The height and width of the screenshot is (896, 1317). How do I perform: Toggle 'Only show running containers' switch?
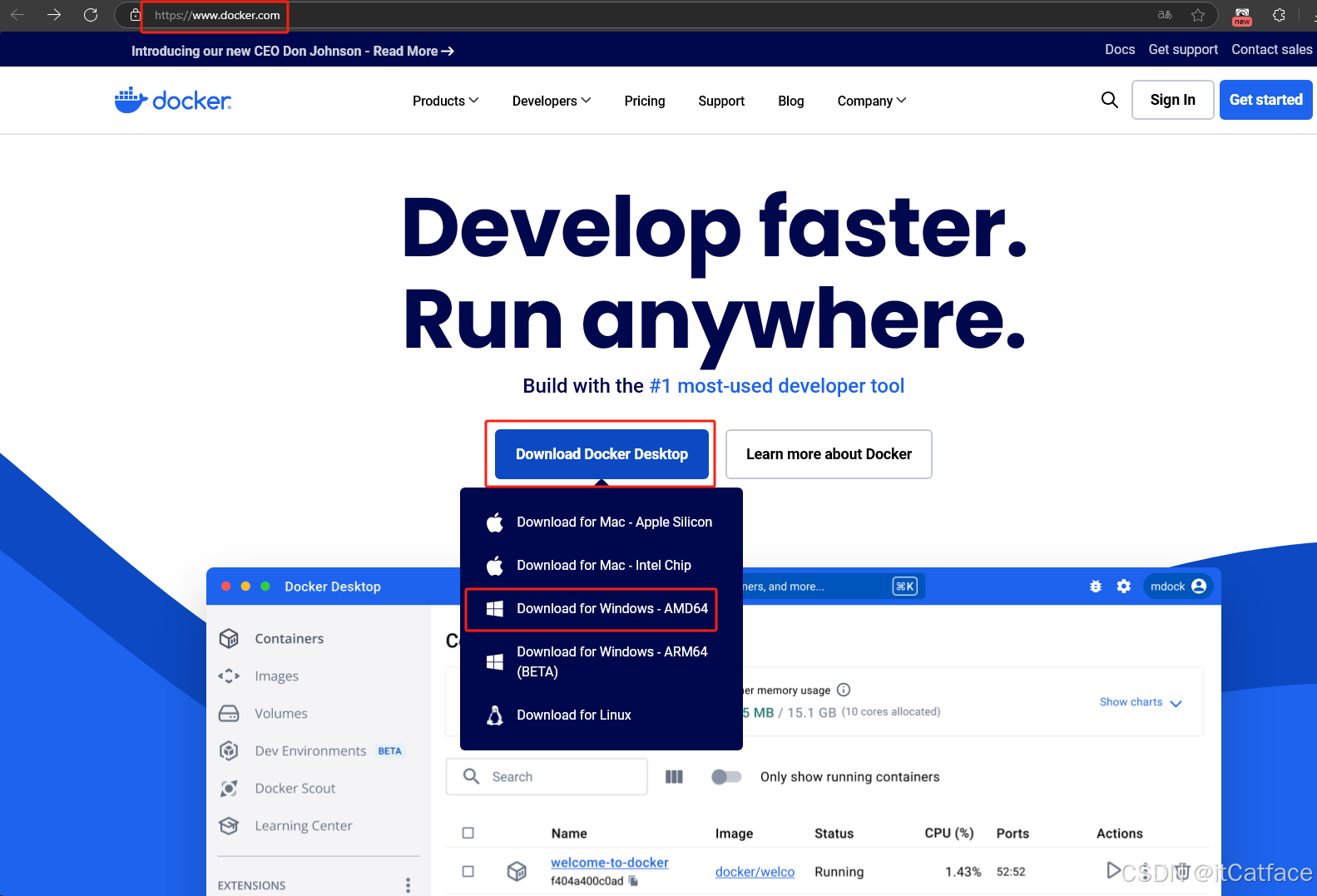[x=726, y=777]
